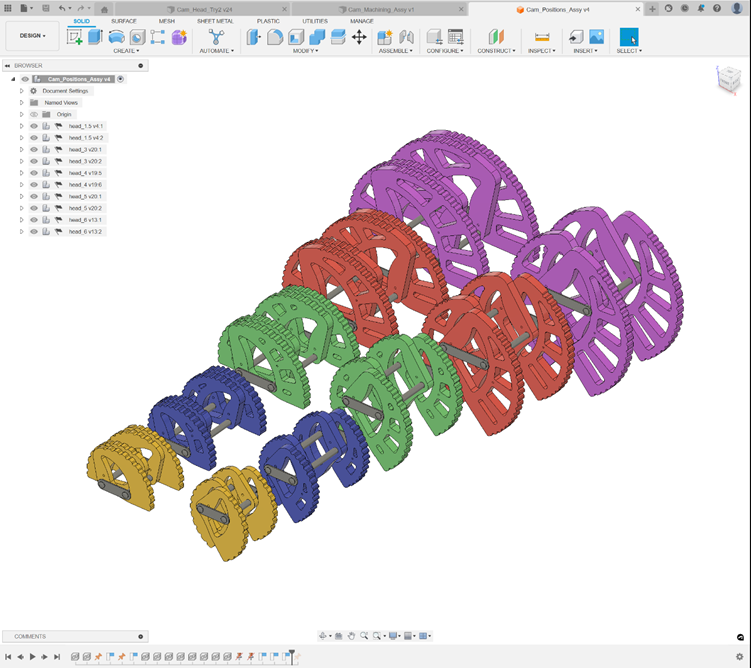
Task: Open the CONSTRUCT menu label
Action: click(496, 50)
